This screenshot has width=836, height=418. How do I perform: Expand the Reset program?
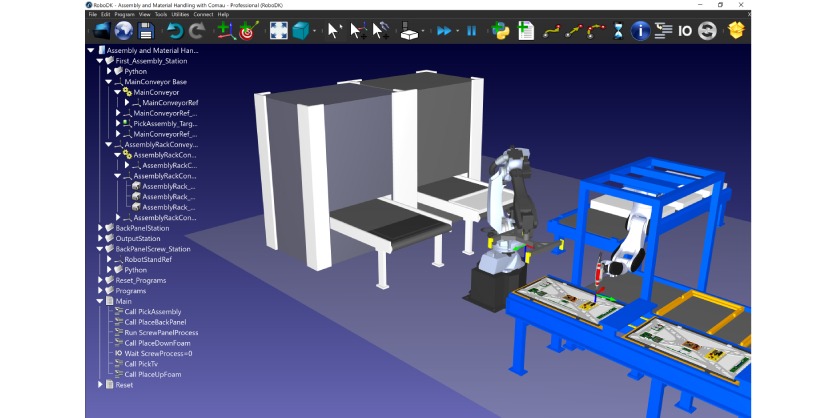100,384
